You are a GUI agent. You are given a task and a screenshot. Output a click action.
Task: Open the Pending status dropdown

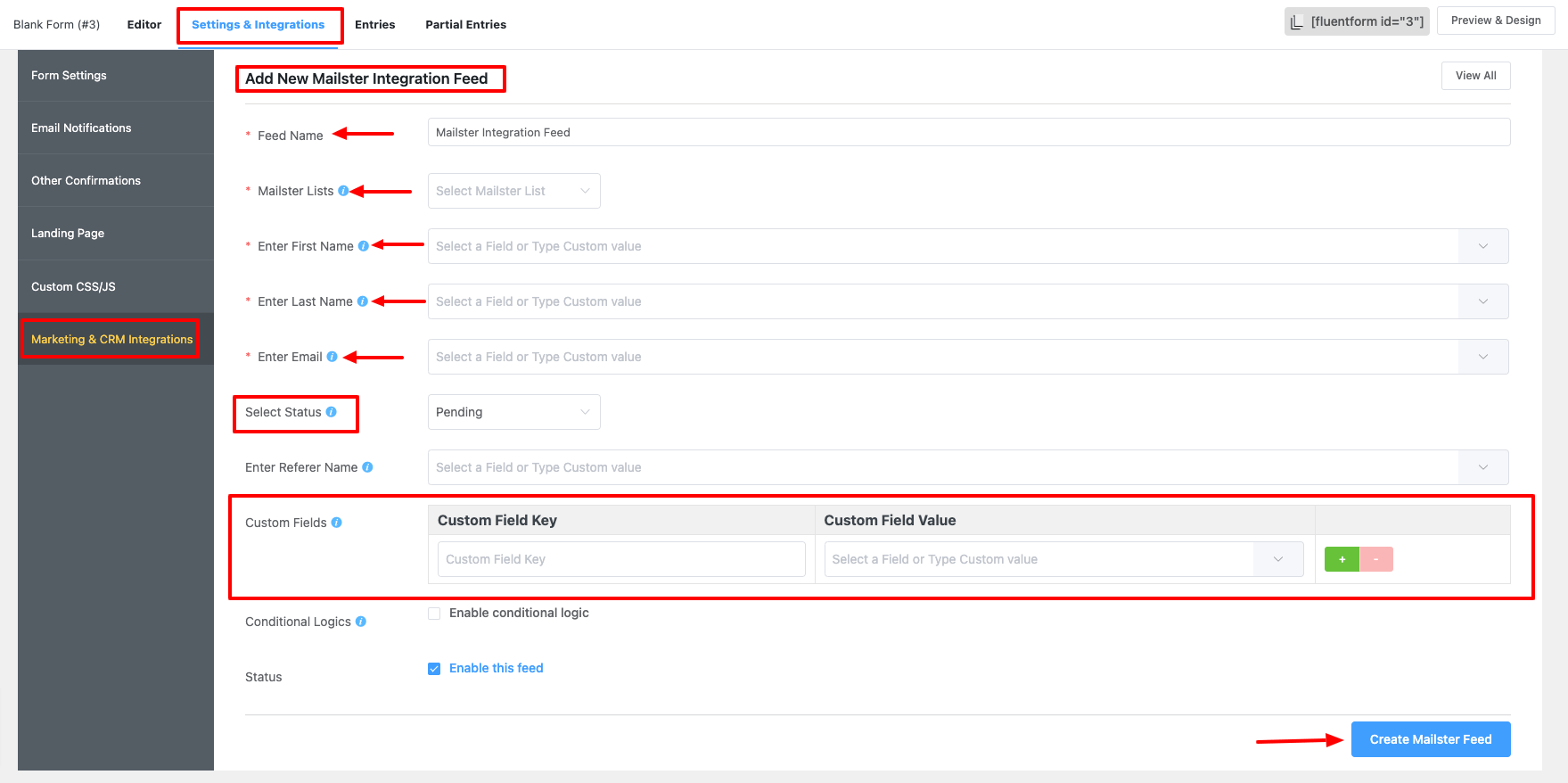click(x=513, y=412)
